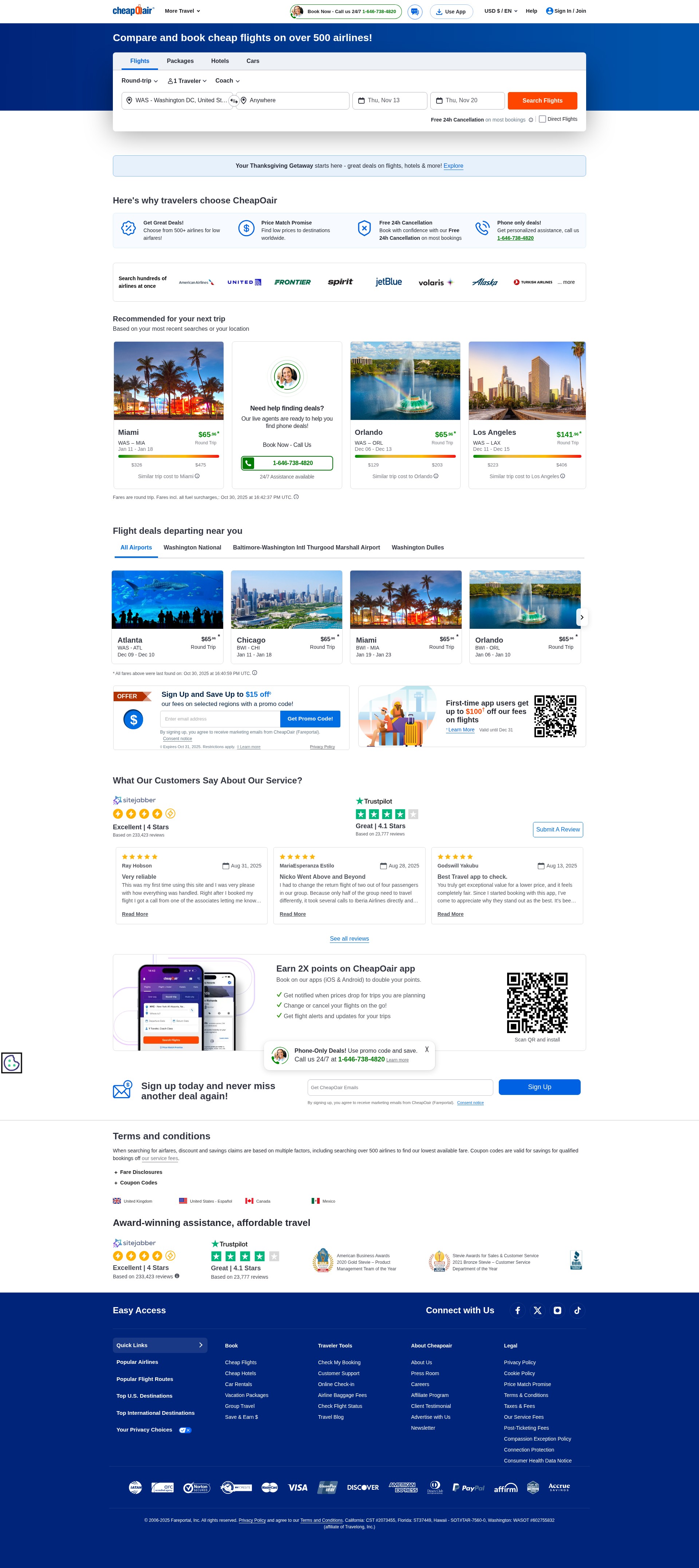The width and height of the screenshot is (699, 1568).
Task: Click the Turkish Airlines logo
Action: tap(533, 282)
